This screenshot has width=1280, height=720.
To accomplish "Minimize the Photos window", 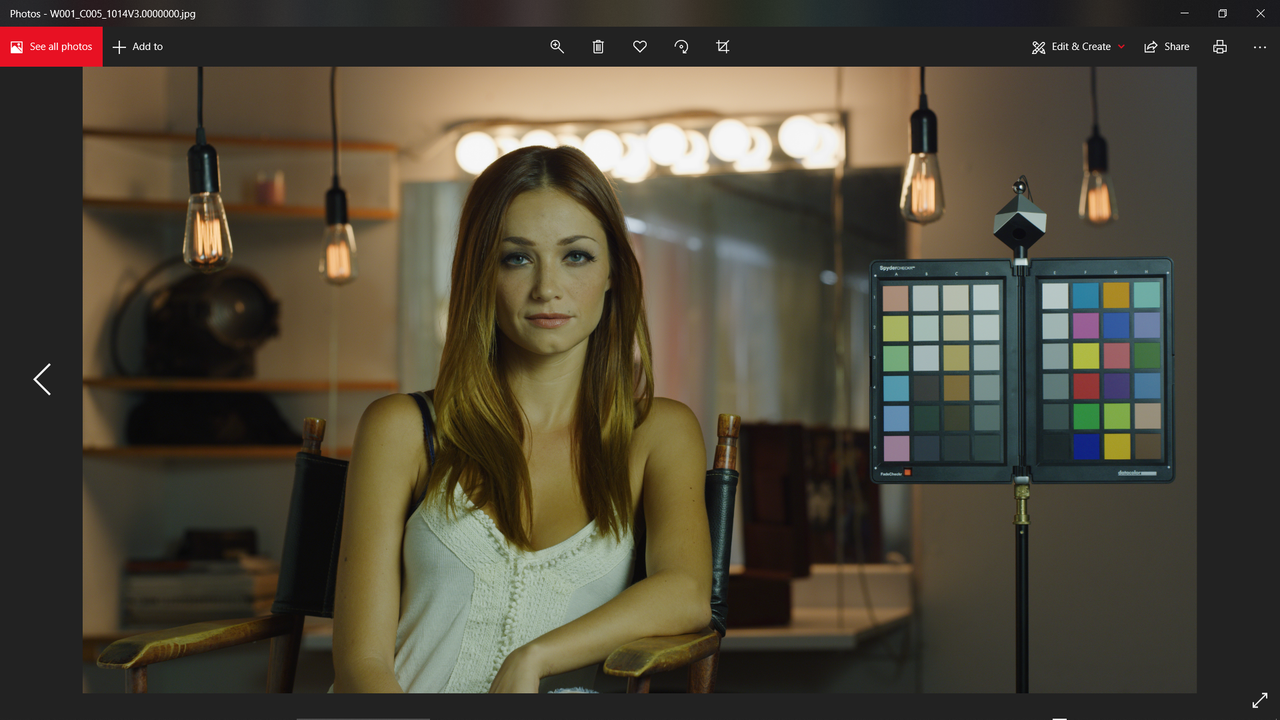I will (1184, 13).
